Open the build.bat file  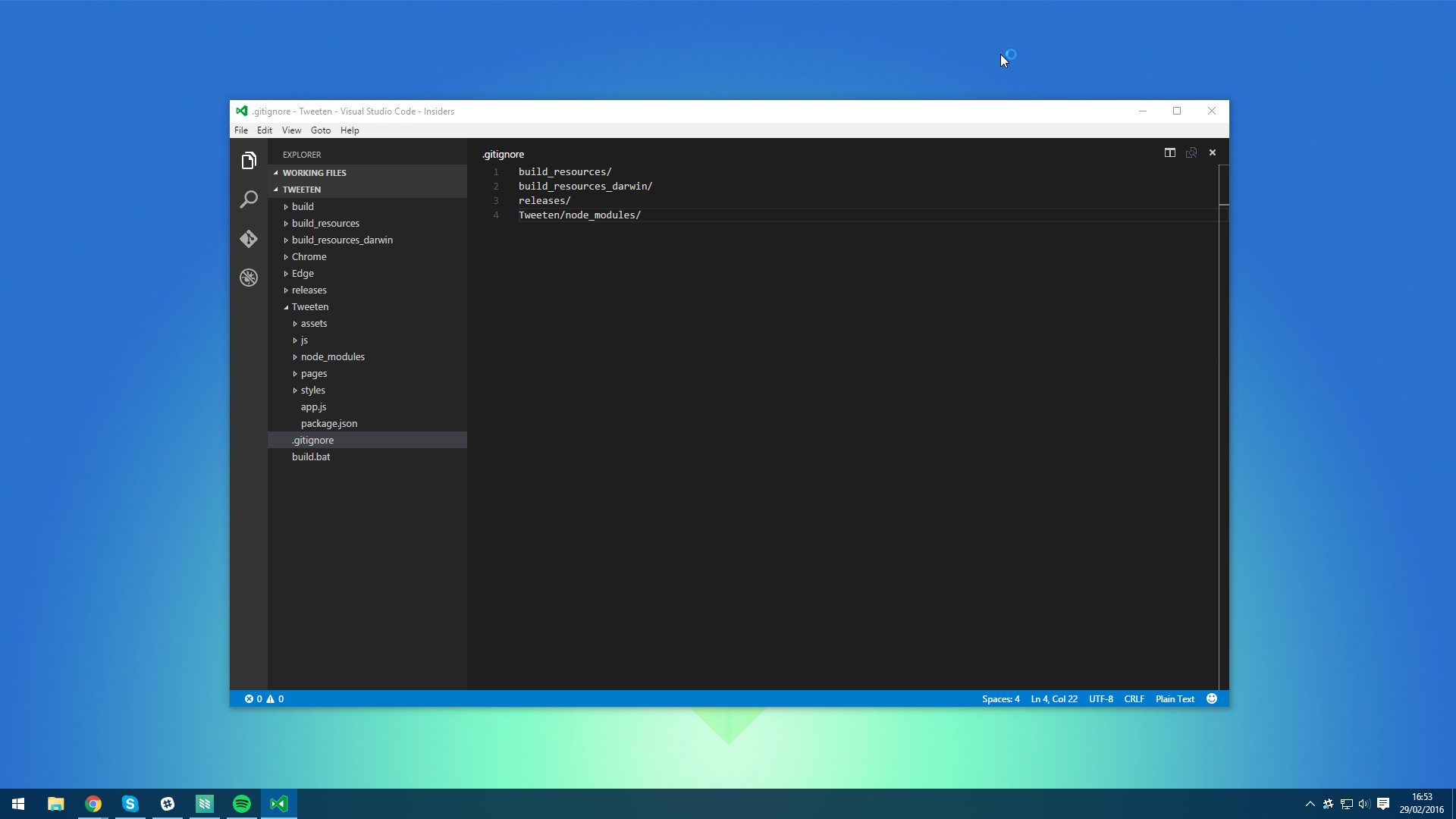[367, 457]
